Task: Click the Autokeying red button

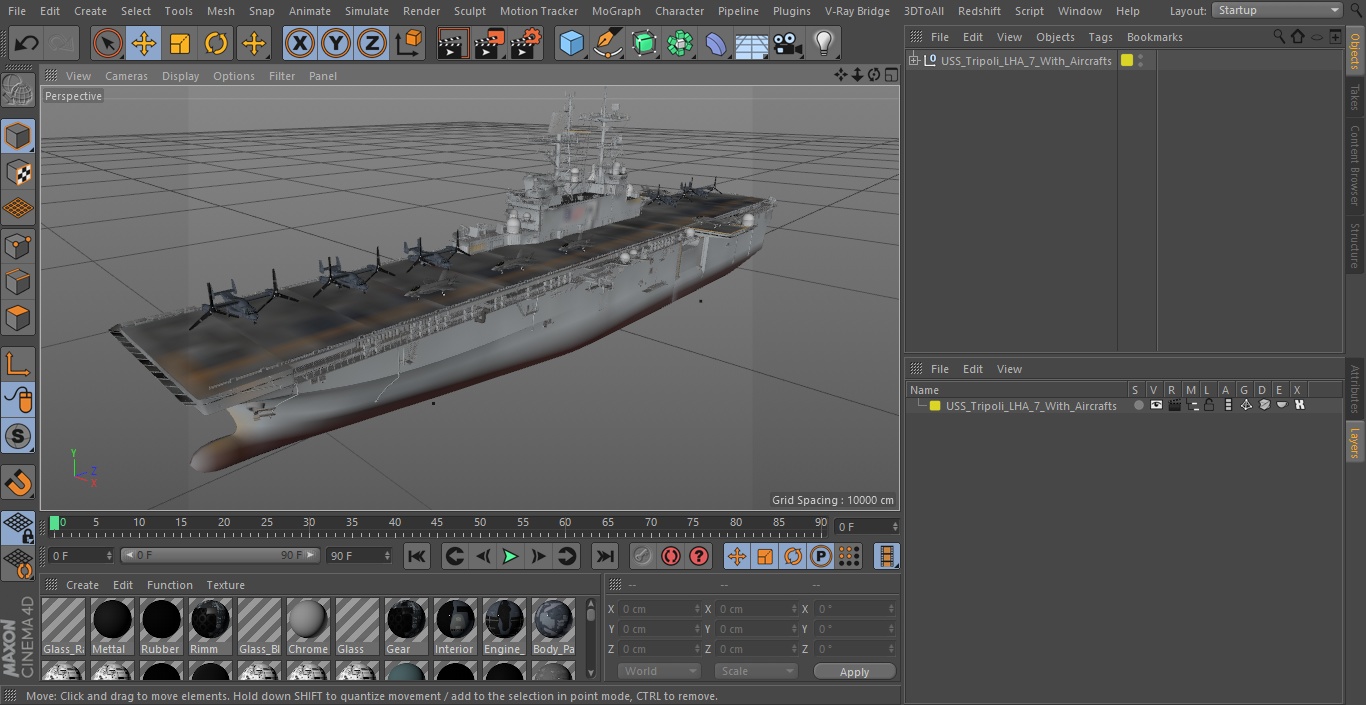Action: (x=671, y=556)
